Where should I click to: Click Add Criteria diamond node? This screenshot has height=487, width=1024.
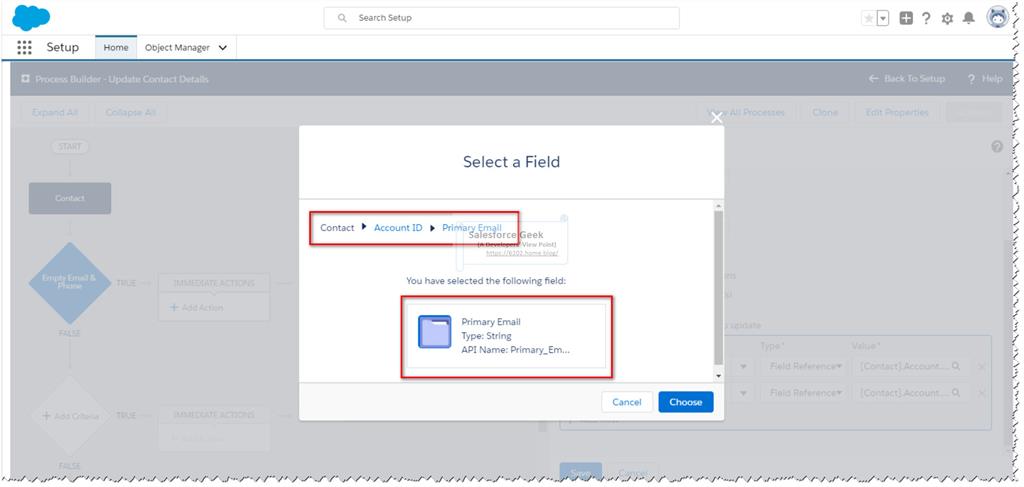point(70,416)
